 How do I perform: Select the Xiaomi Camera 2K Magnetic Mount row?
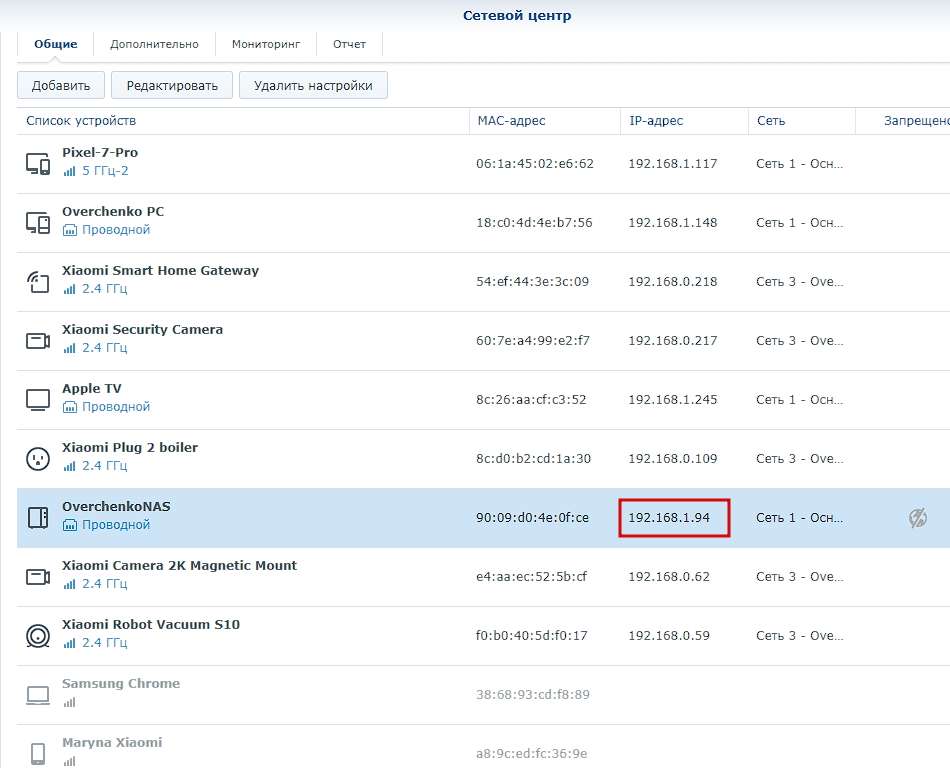click(x=483, y=577)
